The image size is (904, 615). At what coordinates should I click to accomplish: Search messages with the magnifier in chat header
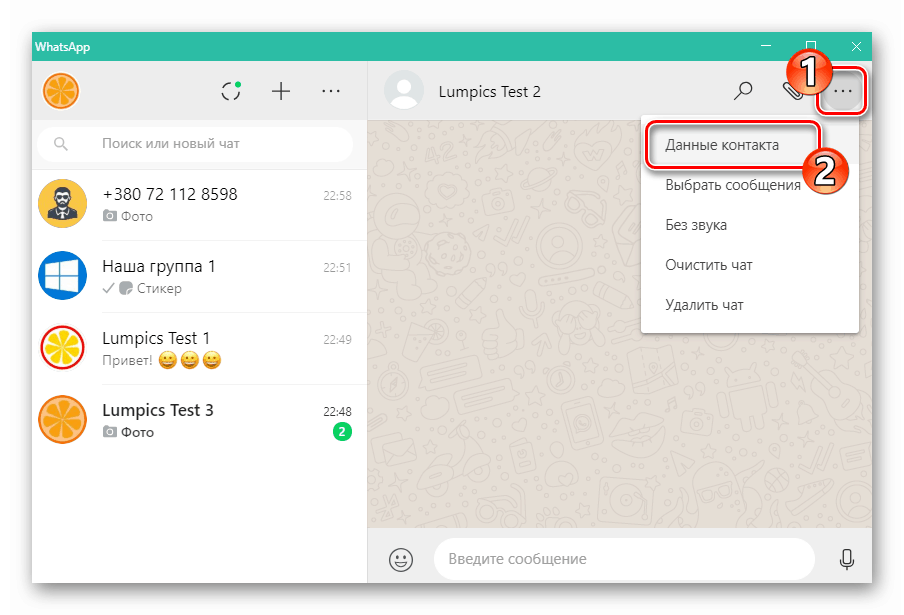click(x=743, y=90)
